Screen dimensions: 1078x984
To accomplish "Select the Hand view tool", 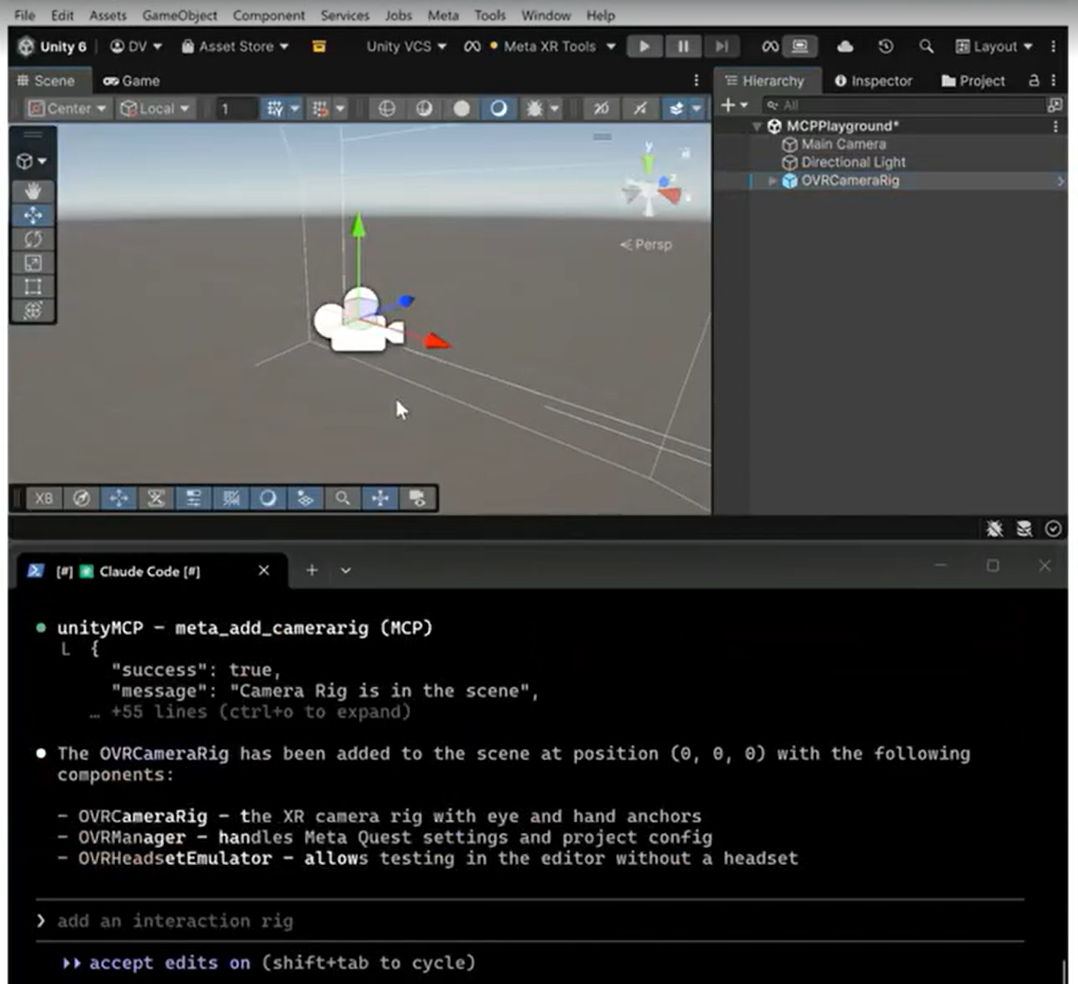I will click(32, 191).
